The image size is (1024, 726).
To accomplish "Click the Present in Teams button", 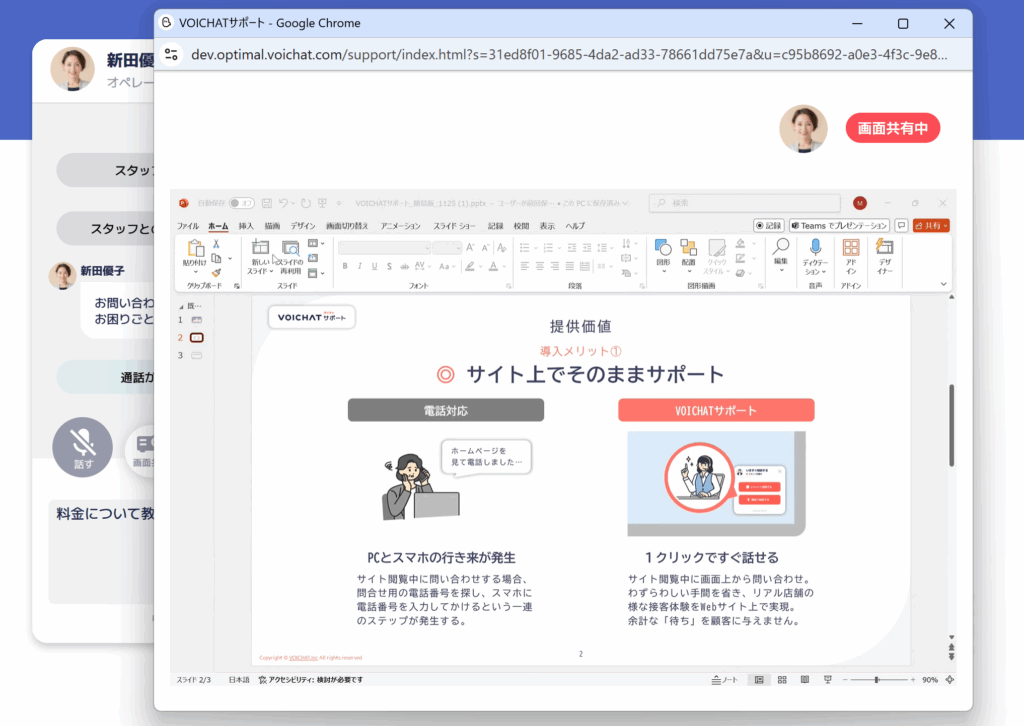I will coord(839,225).
